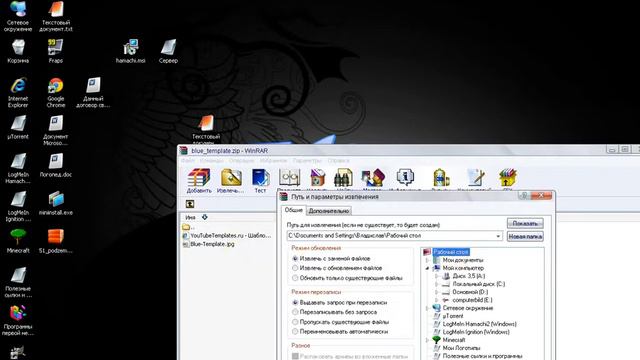
Task: Select the µTorrent desktop shortcut
Action: coord(18,127)
